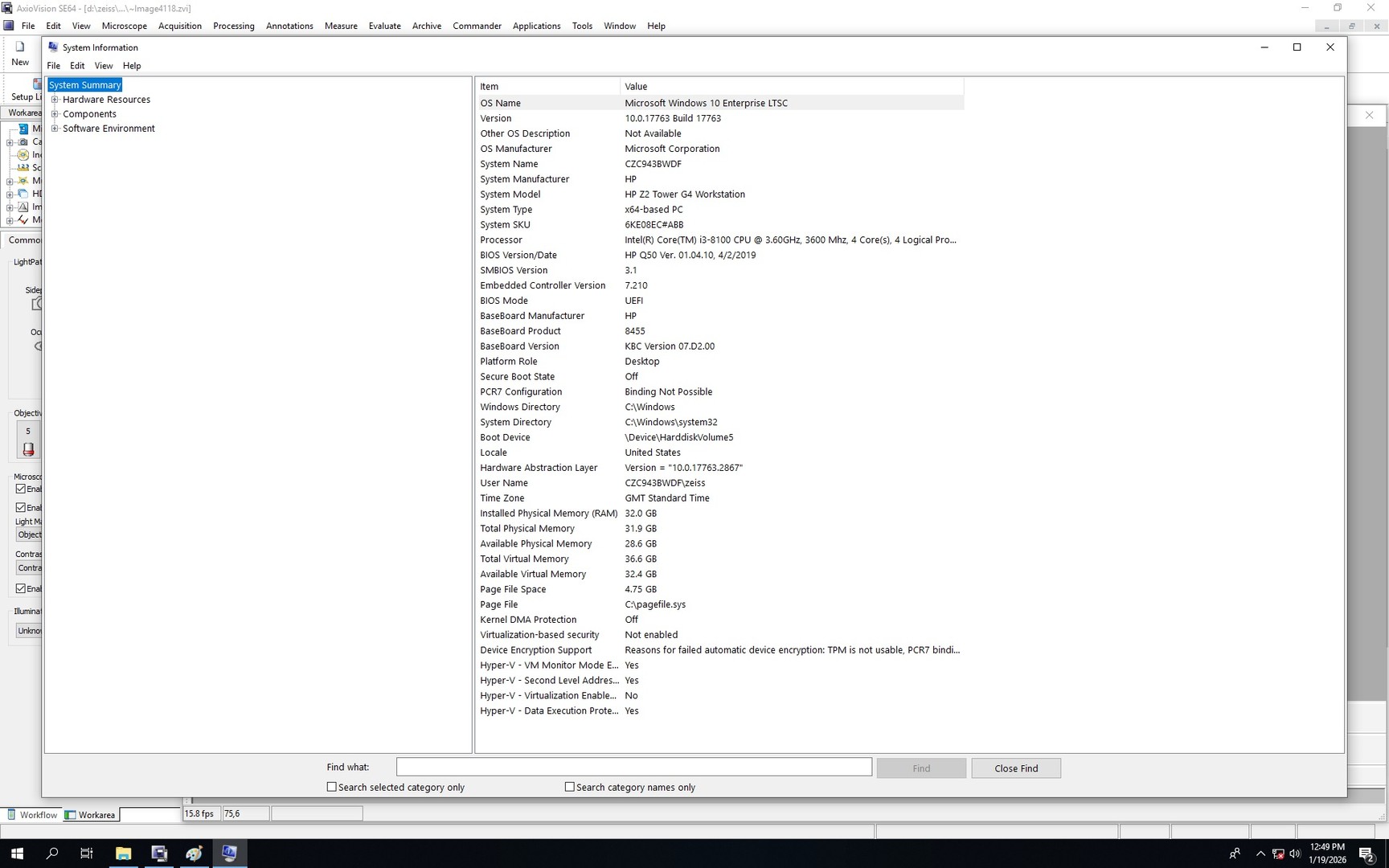This screenshot has height=868, width=1389.
Task: Click the System Information taskbar icon
Action: click(x=229, y=854)
